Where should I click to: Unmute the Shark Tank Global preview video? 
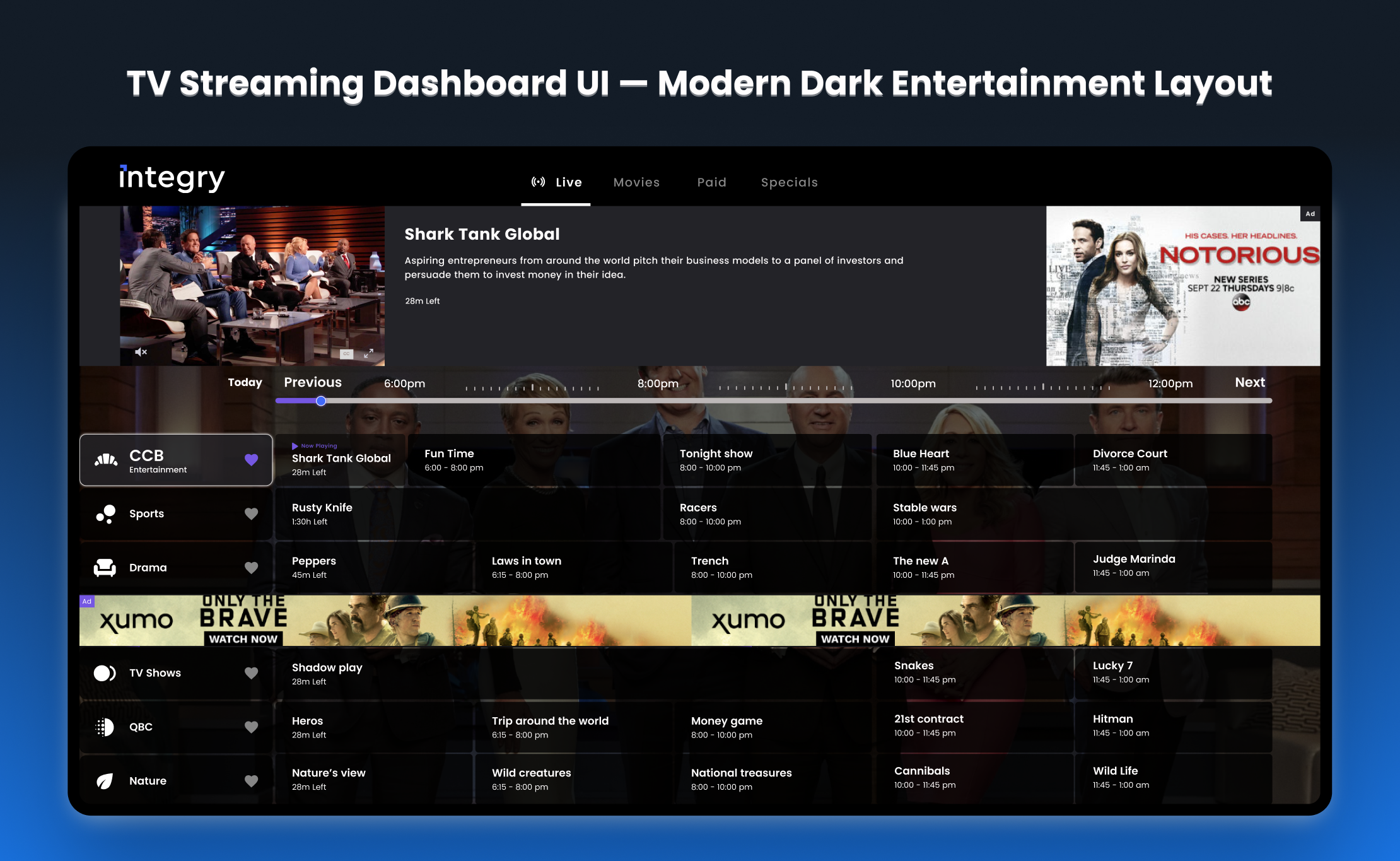click(140, 352)
